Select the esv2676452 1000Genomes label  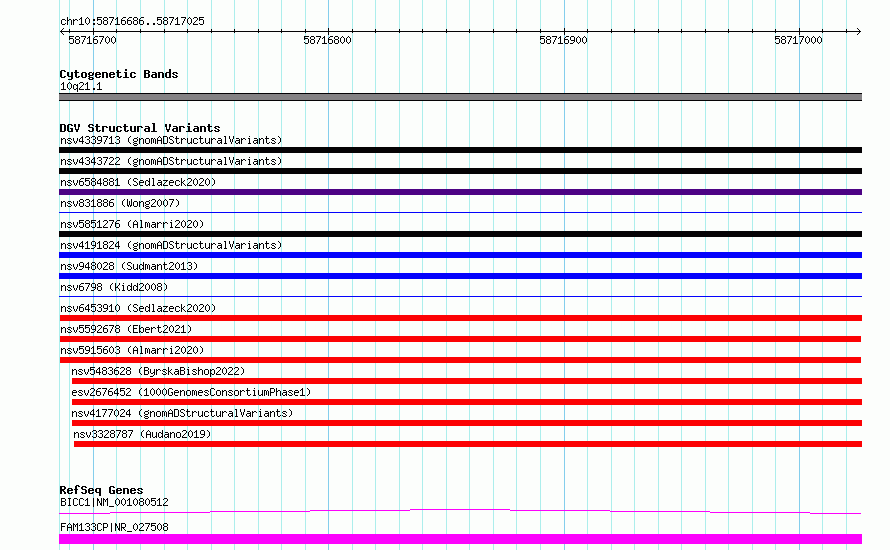click(191, 392)
